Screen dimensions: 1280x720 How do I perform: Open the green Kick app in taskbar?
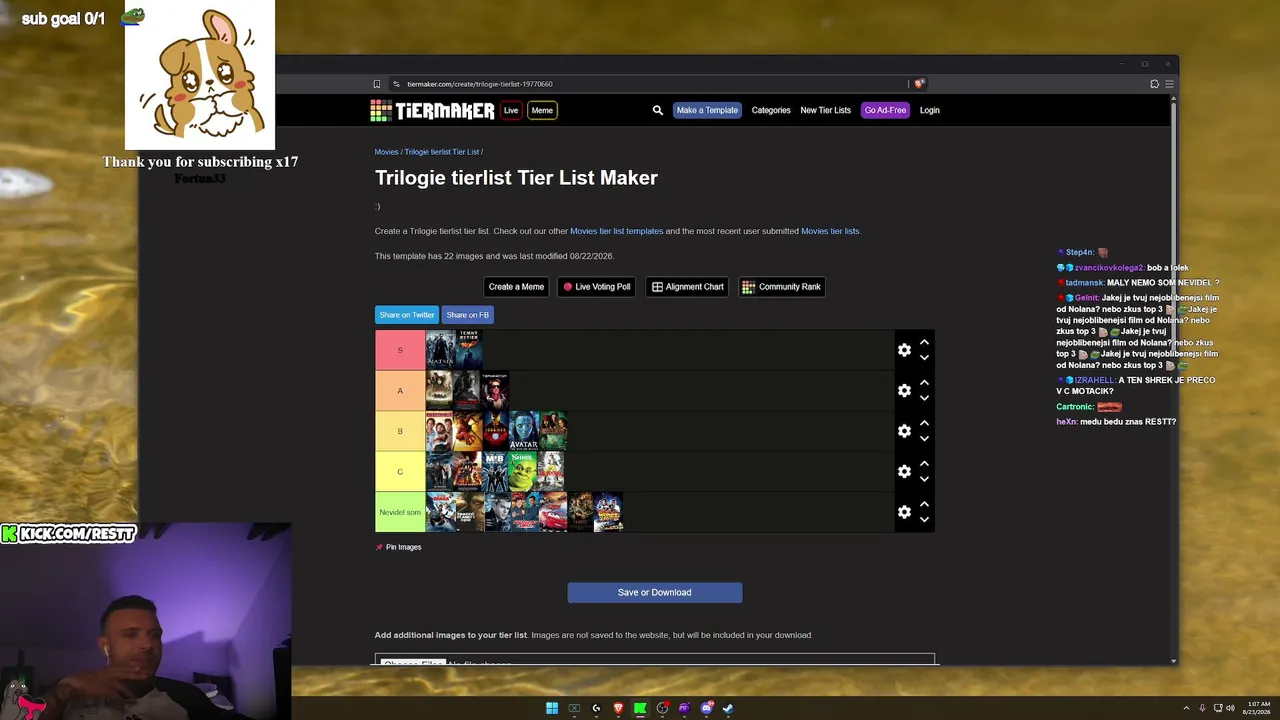click(x=640, y=708)
